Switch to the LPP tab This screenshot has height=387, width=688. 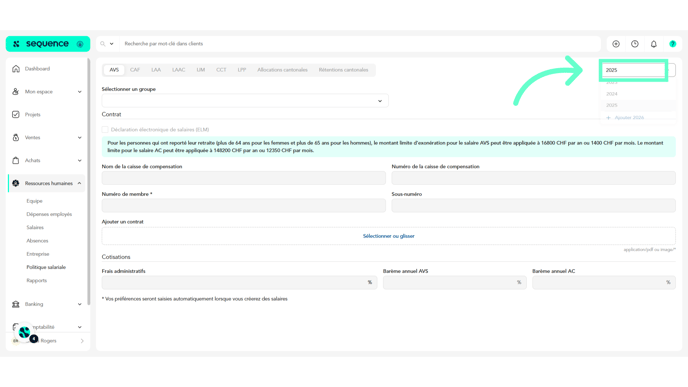[x=242, y=70]
